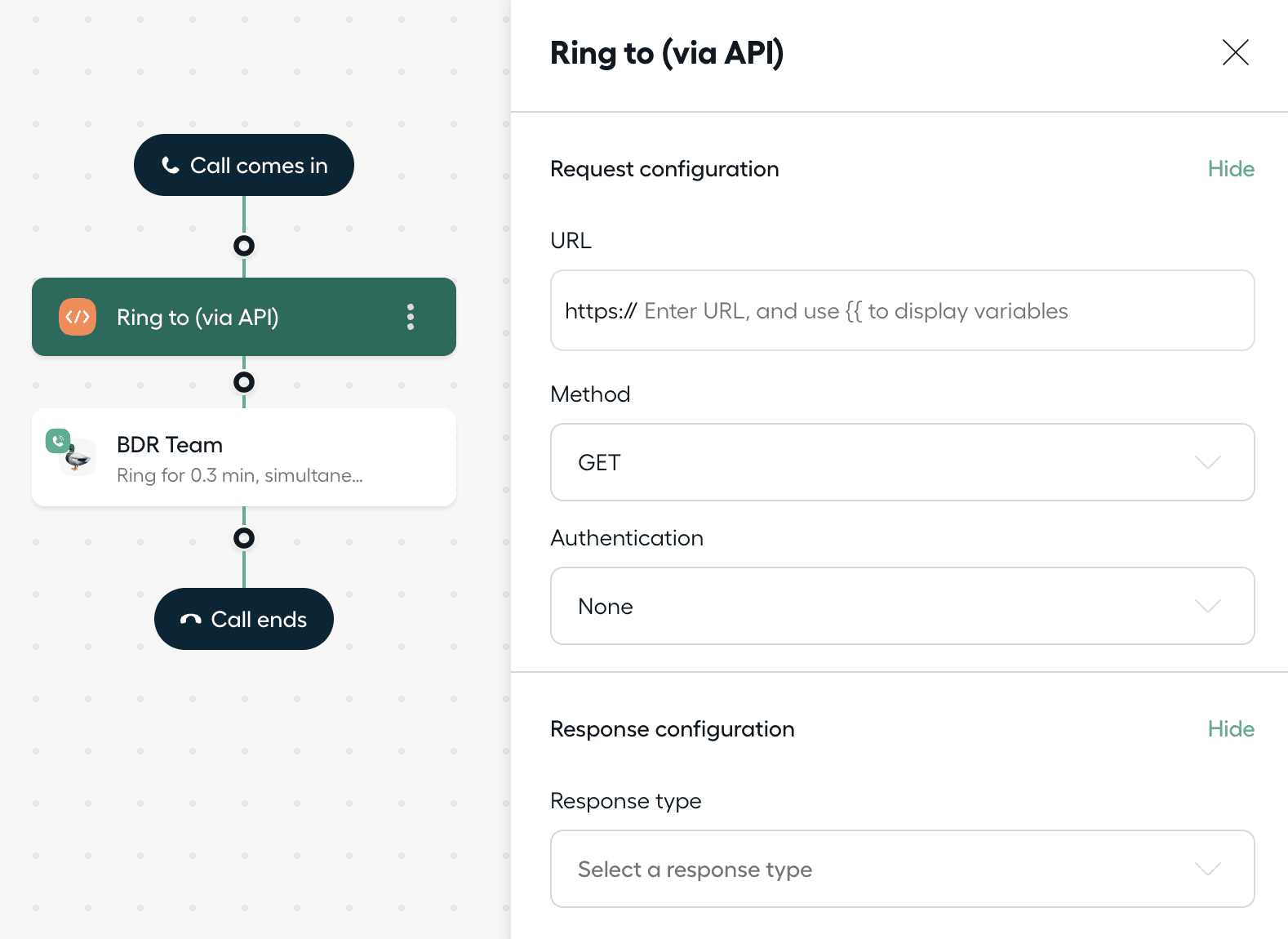Focus the URL input field

coord(902,311)
